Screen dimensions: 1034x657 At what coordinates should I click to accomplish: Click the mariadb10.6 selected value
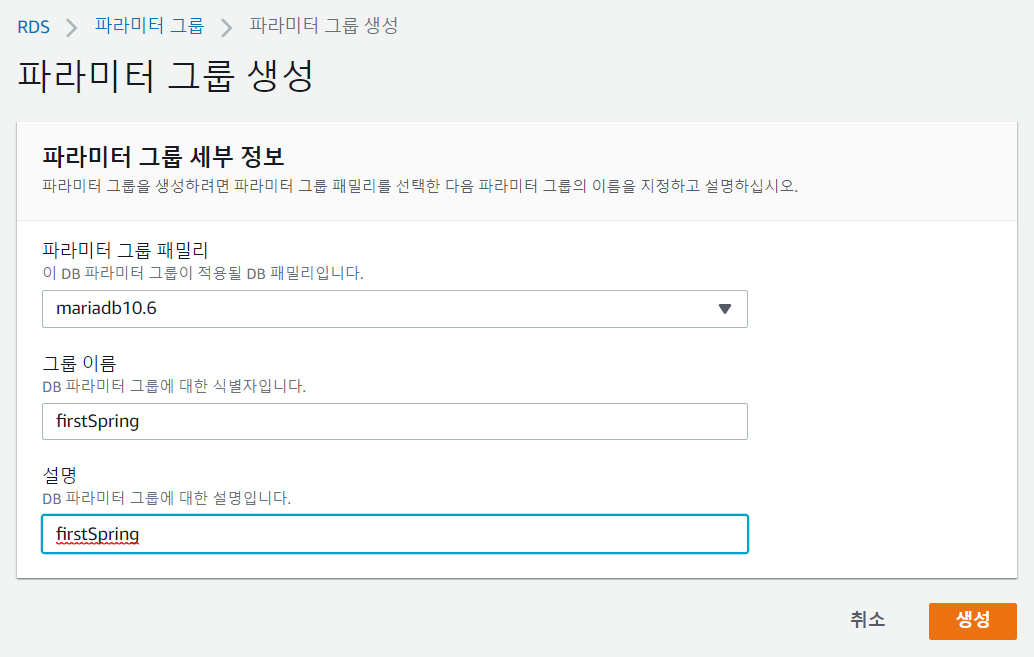pos(106,308)
